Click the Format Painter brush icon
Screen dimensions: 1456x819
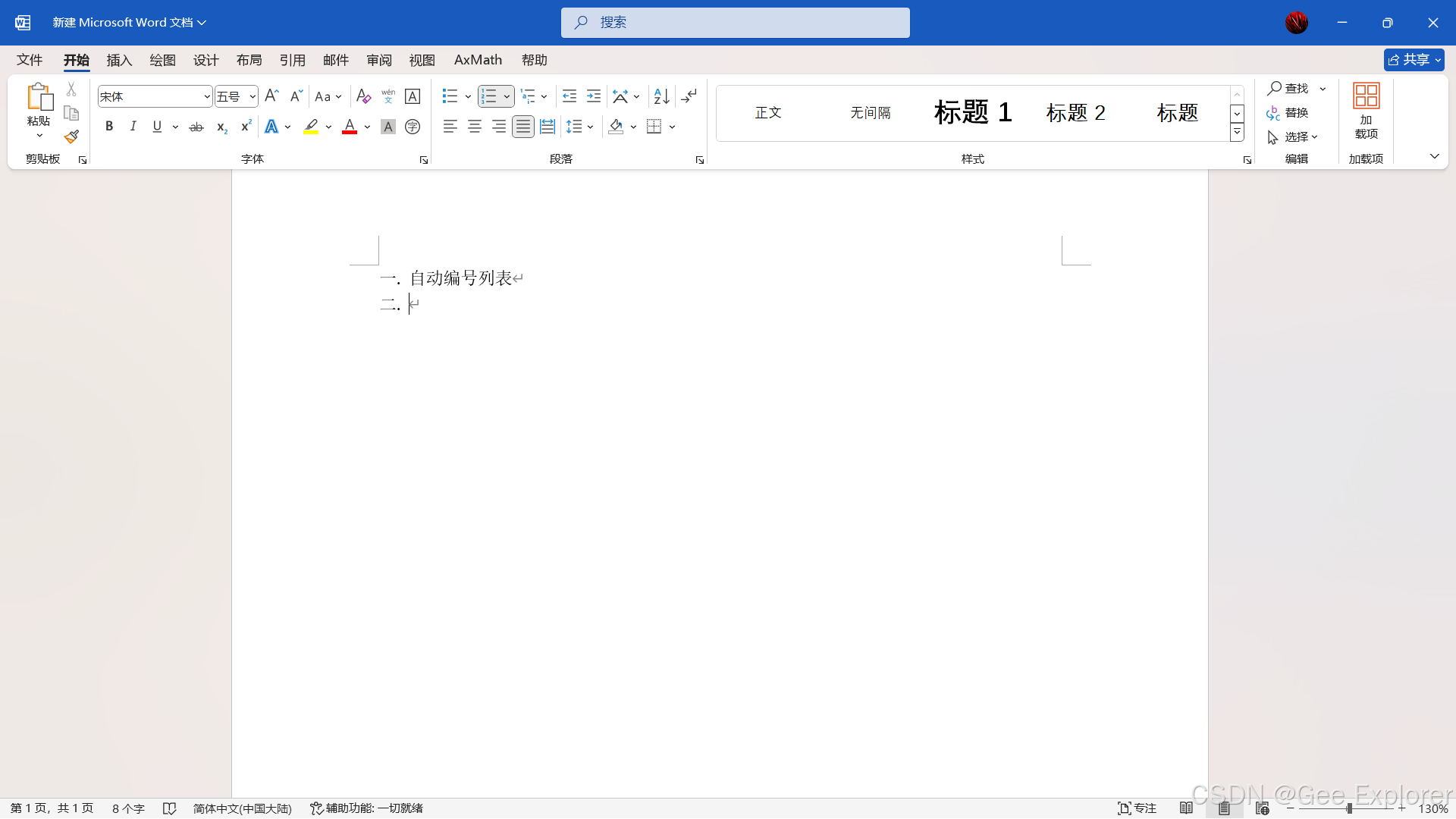[71, 137]
